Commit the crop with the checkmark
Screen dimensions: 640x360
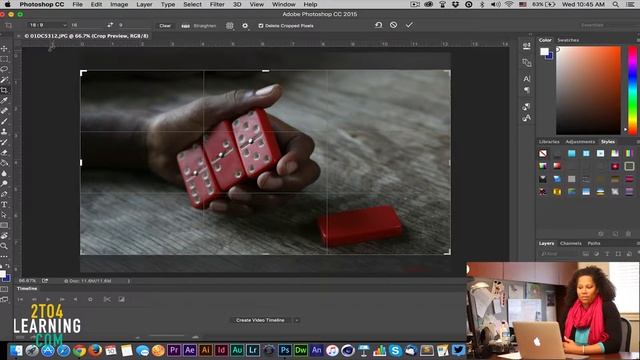point(409,25)
